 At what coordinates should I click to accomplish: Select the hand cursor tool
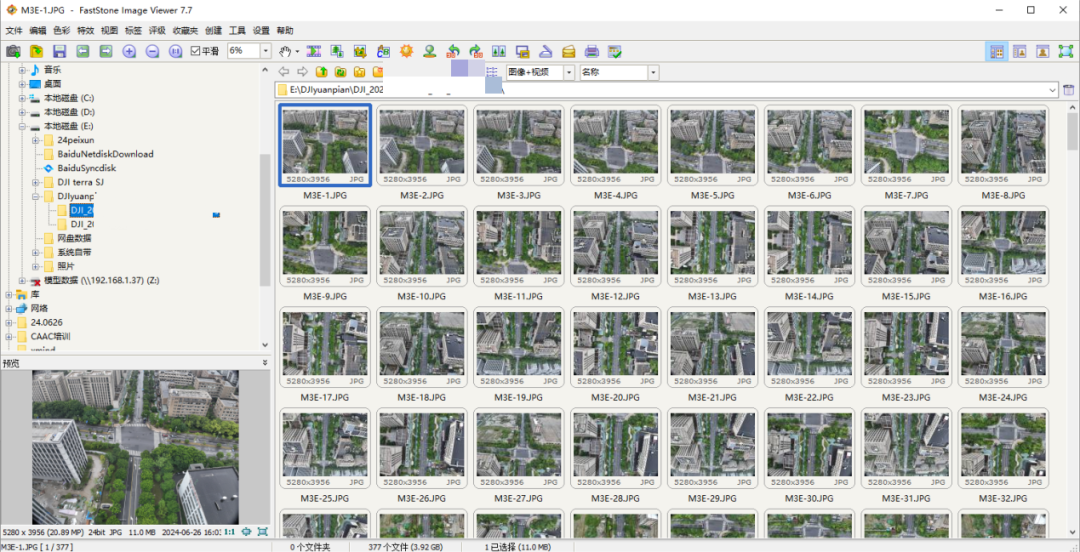[x=285, y=51]
